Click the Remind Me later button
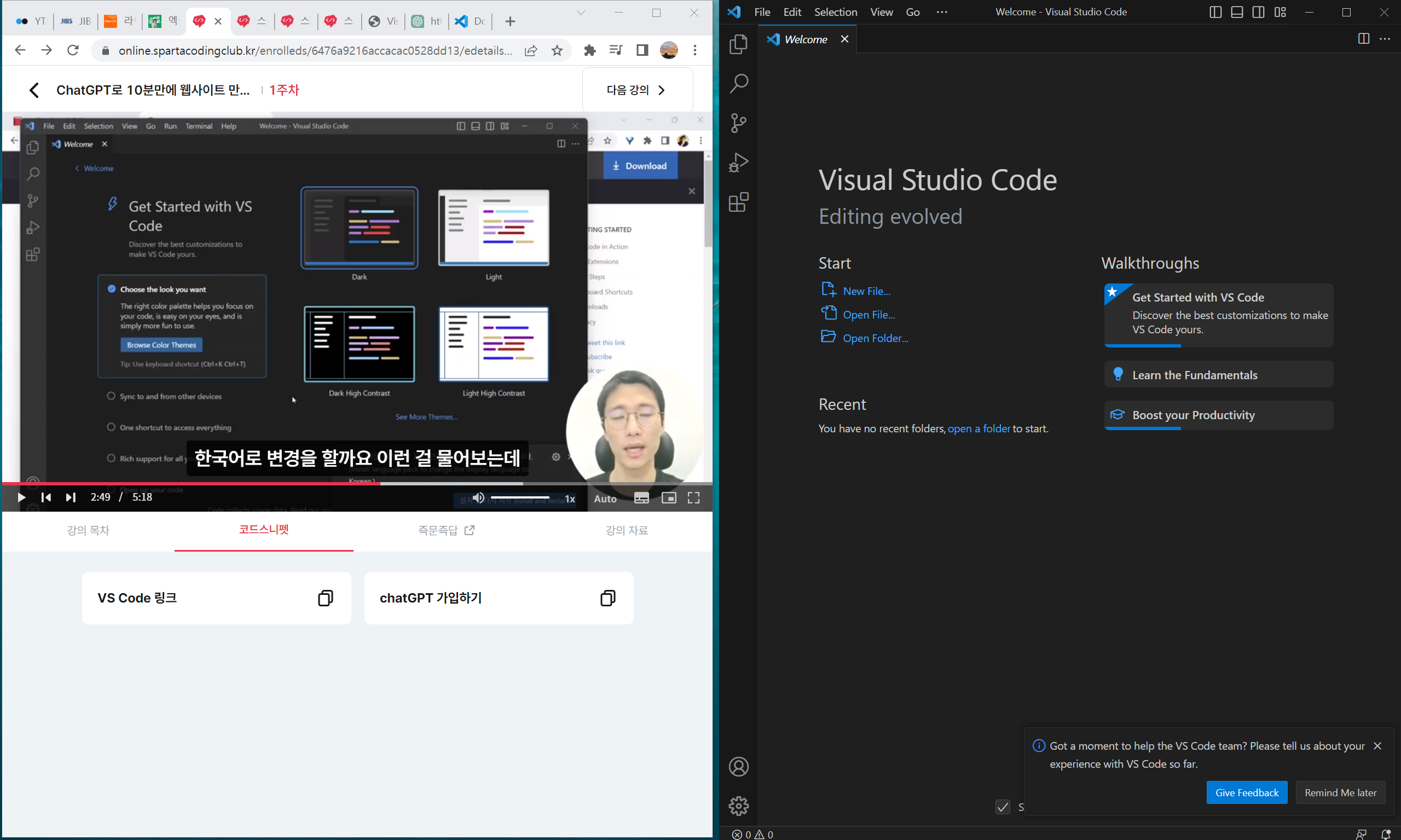This screenshot has width=1401, height=840. coord(1340,792)
